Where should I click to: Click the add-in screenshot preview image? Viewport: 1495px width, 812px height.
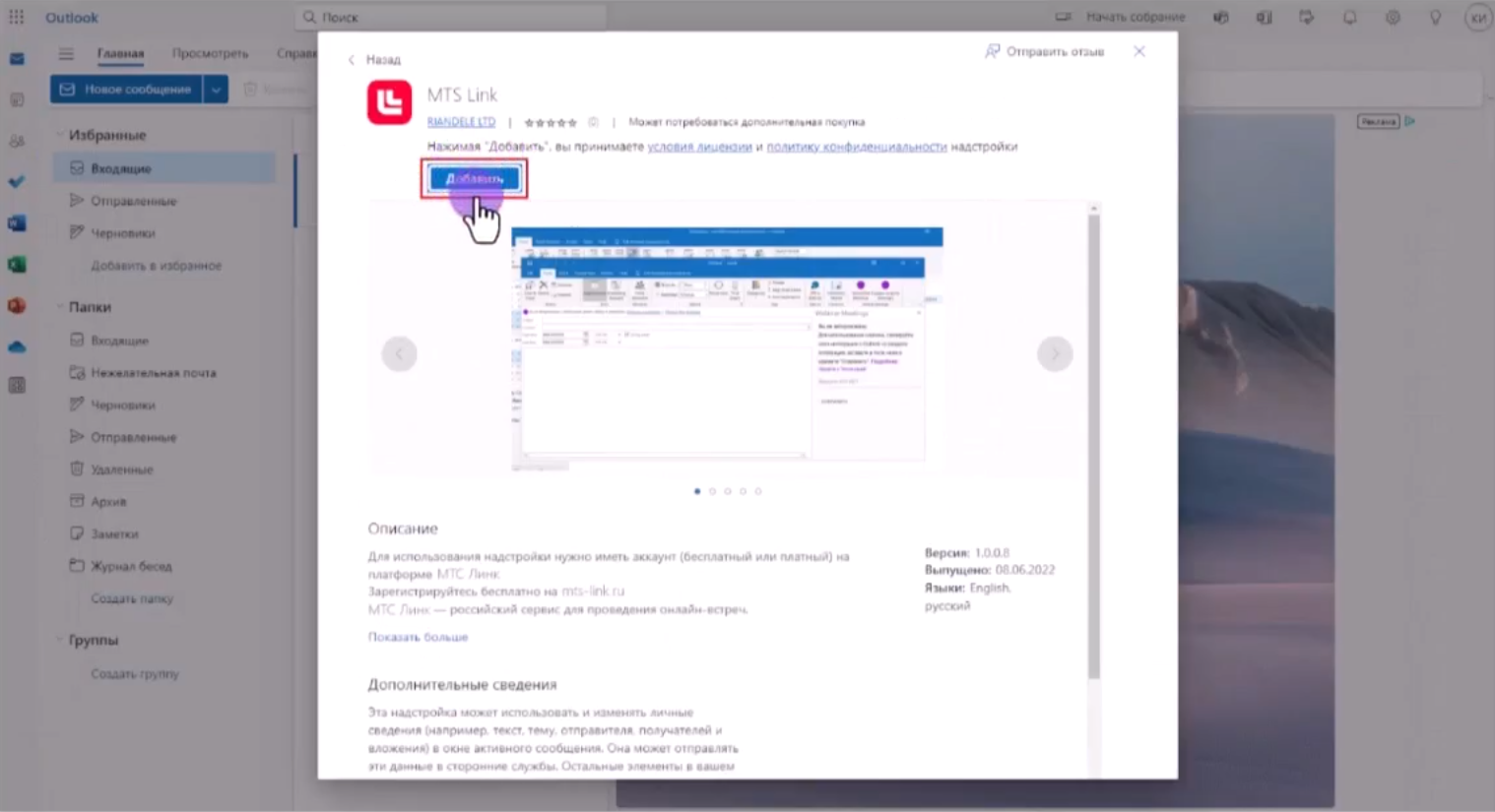727,349
